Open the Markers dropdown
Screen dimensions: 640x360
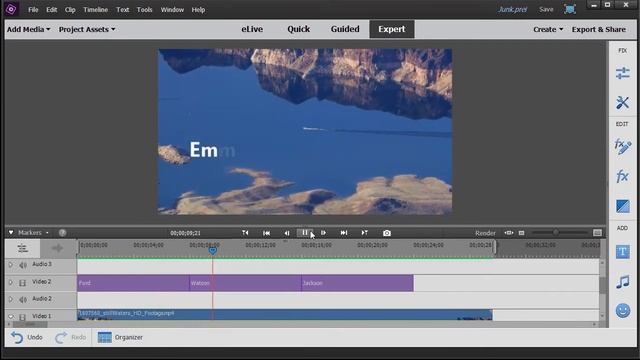tap(33, 233)
